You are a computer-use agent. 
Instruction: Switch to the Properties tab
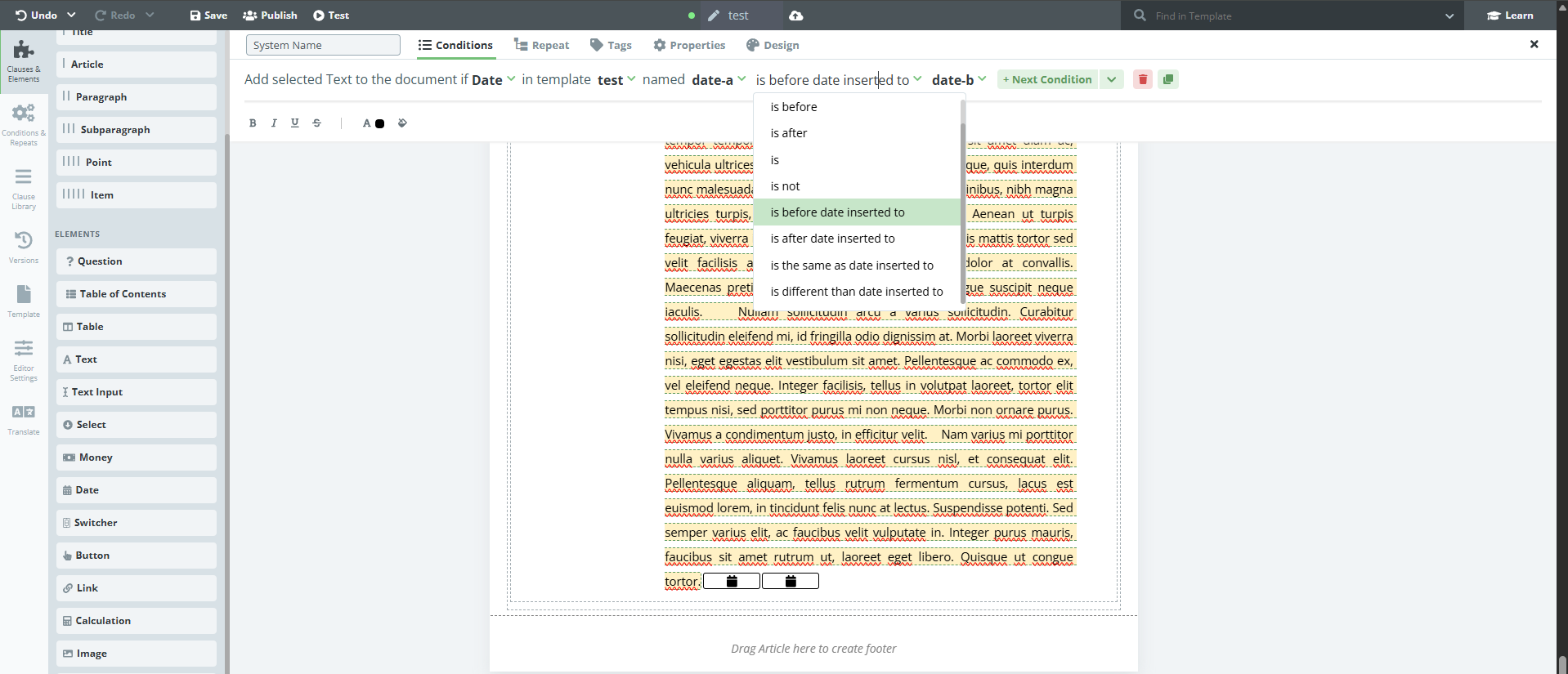[689, 45]
